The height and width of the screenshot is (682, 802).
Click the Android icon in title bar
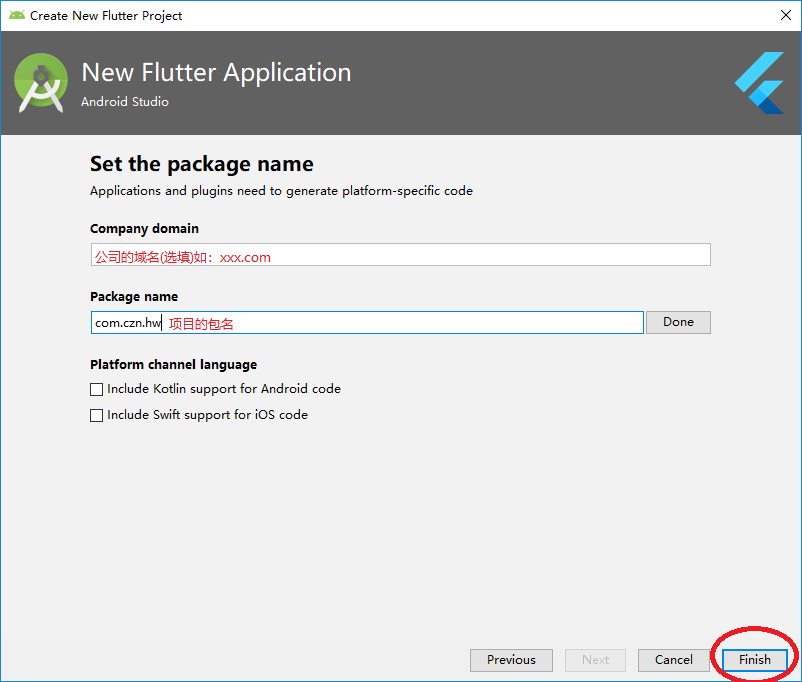pyautogui.click(x=17, y=15)
